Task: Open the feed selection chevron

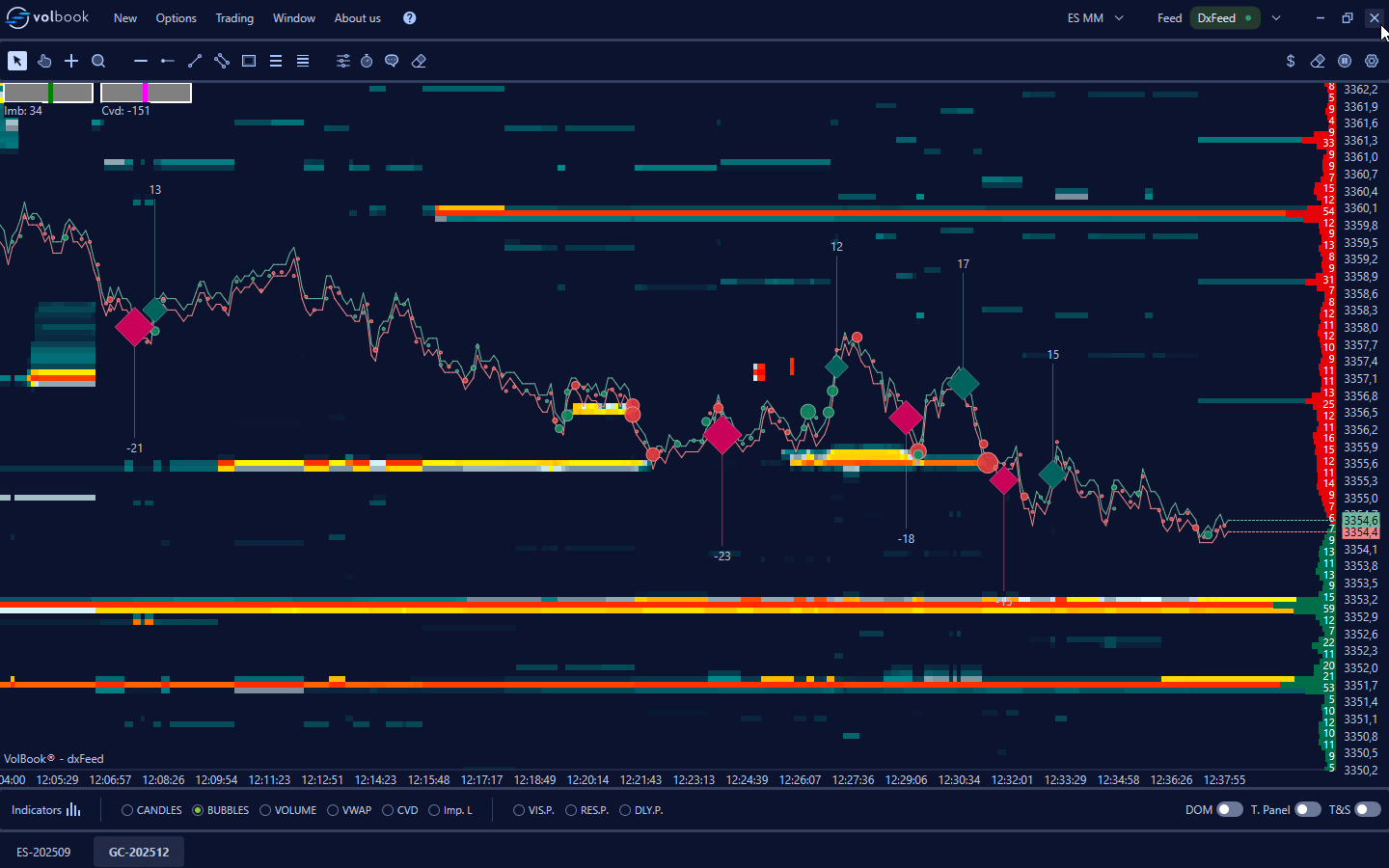Action: (1276, 18)
